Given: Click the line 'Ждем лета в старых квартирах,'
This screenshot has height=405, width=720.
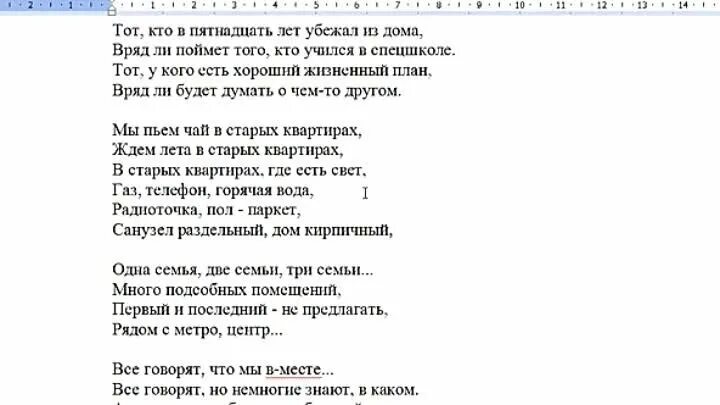Looking at the screenshot, I should pos(228,151).
